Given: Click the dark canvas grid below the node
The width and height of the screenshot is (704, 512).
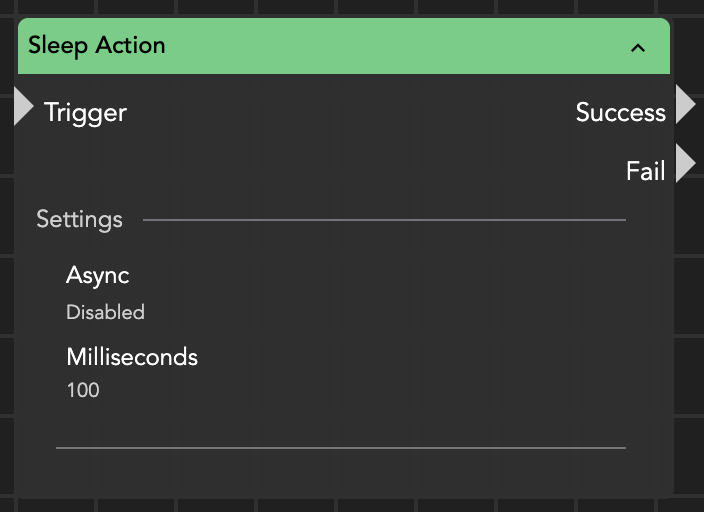Looking at the screenshot, I should [350, 504].
